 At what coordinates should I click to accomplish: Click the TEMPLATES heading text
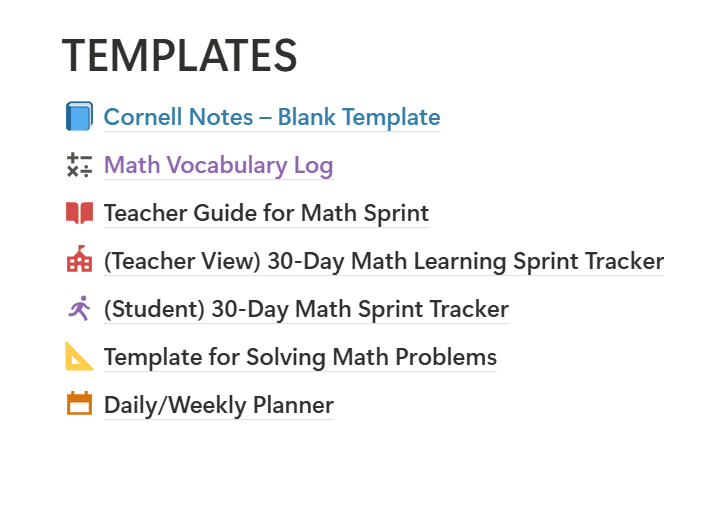coord(180,56)
